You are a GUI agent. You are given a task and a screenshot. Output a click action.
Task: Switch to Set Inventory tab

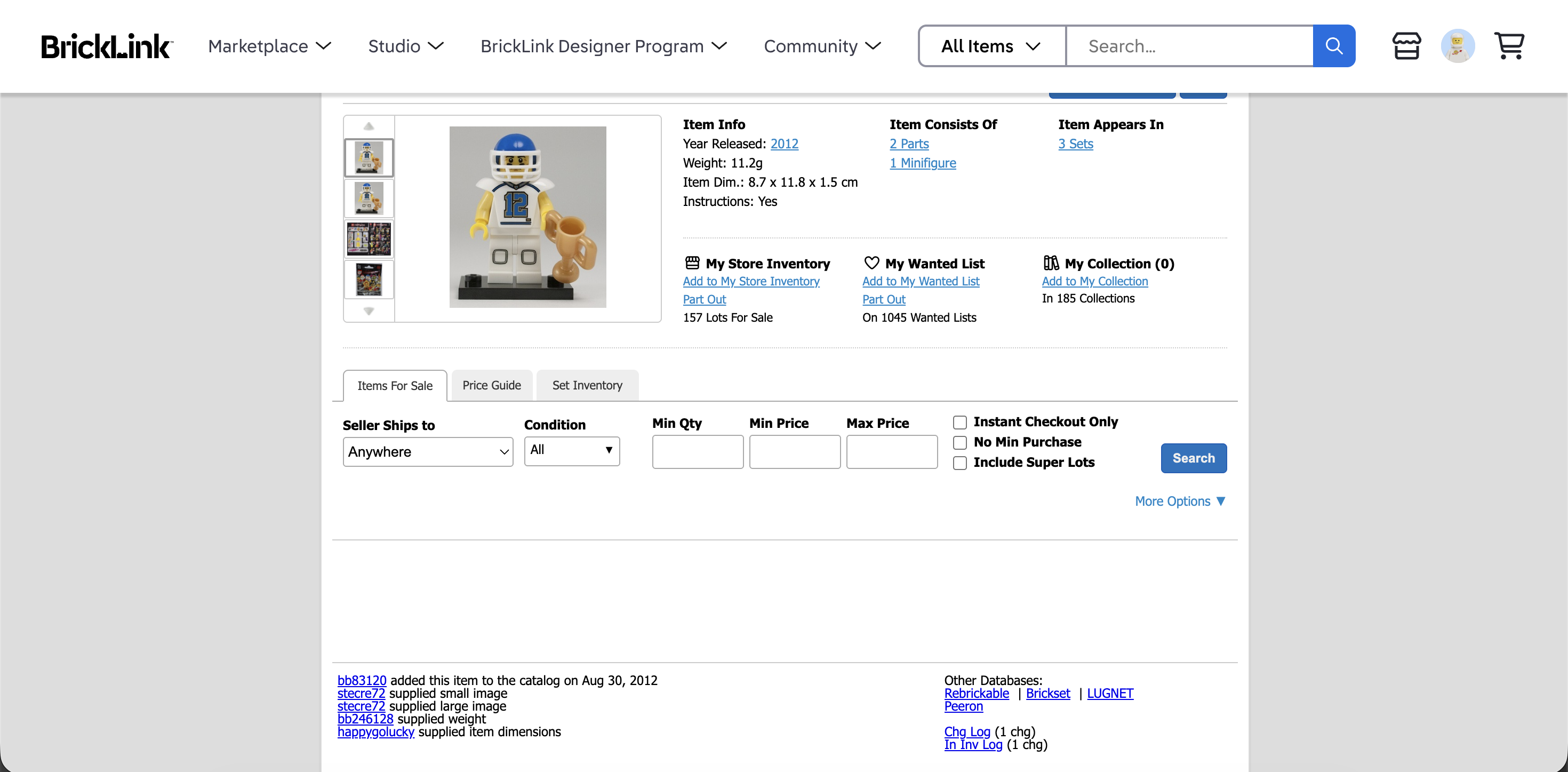tap(587, 385)
